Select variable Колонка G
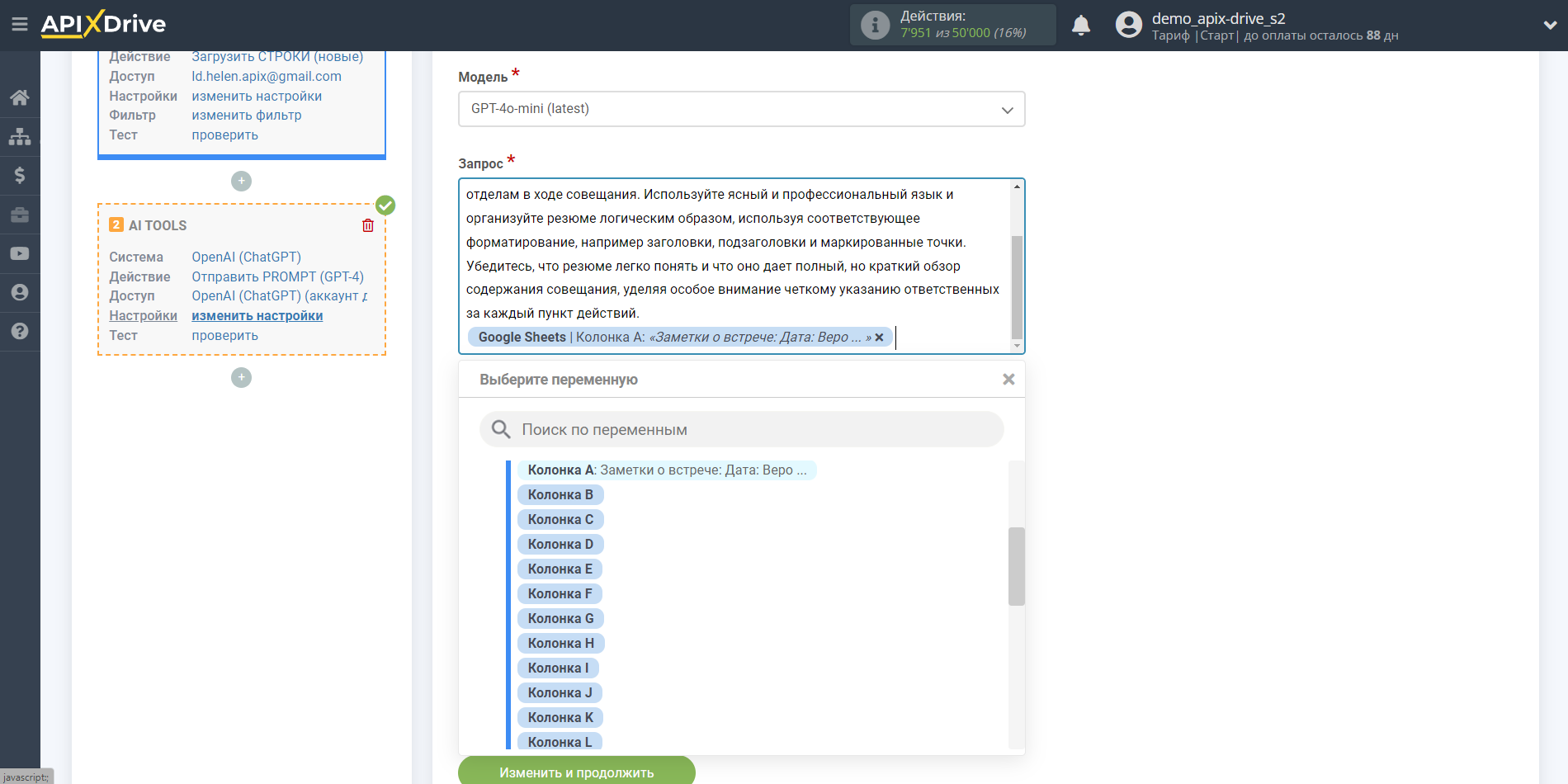Screen dimensions: 1568x784 pyautogui.click(x=560, y=618)
